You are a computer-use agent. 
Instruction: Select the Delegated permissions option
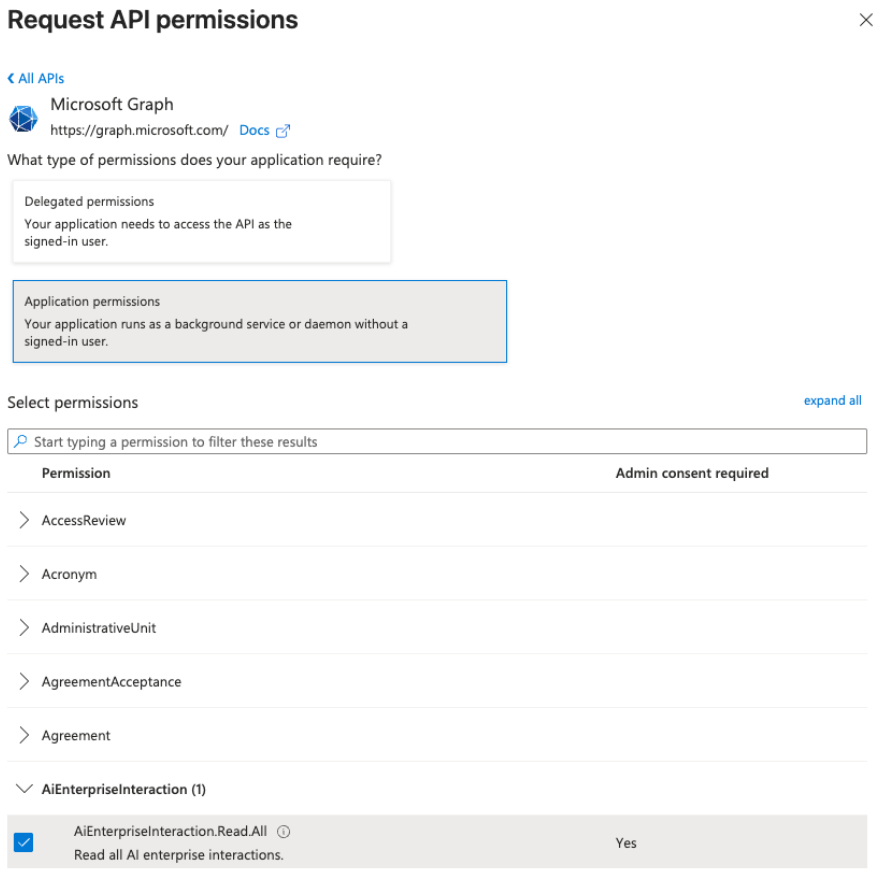(x=201, y=221)
